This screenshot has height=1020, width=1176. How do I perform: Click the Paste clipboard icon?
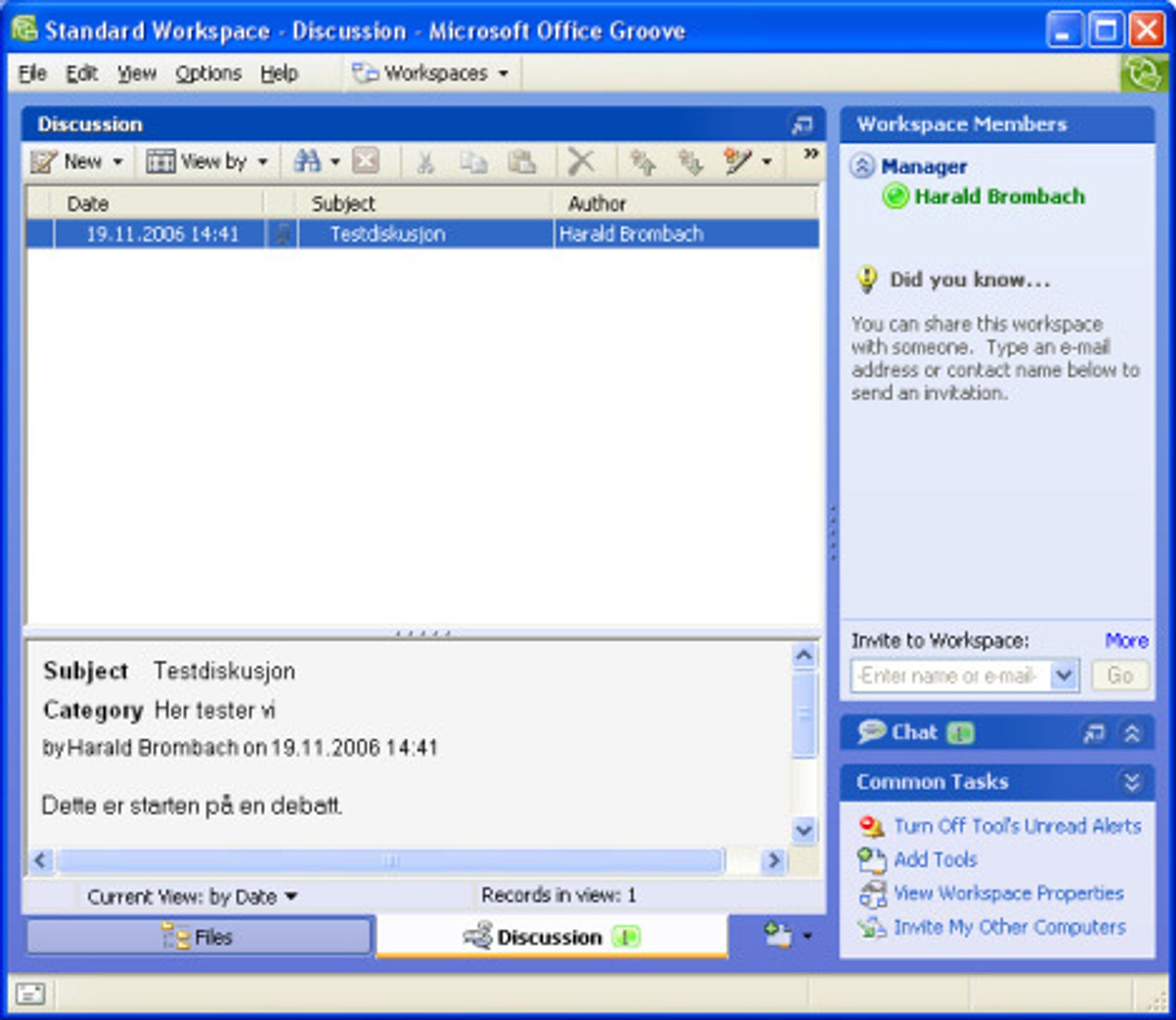point(522,162)
